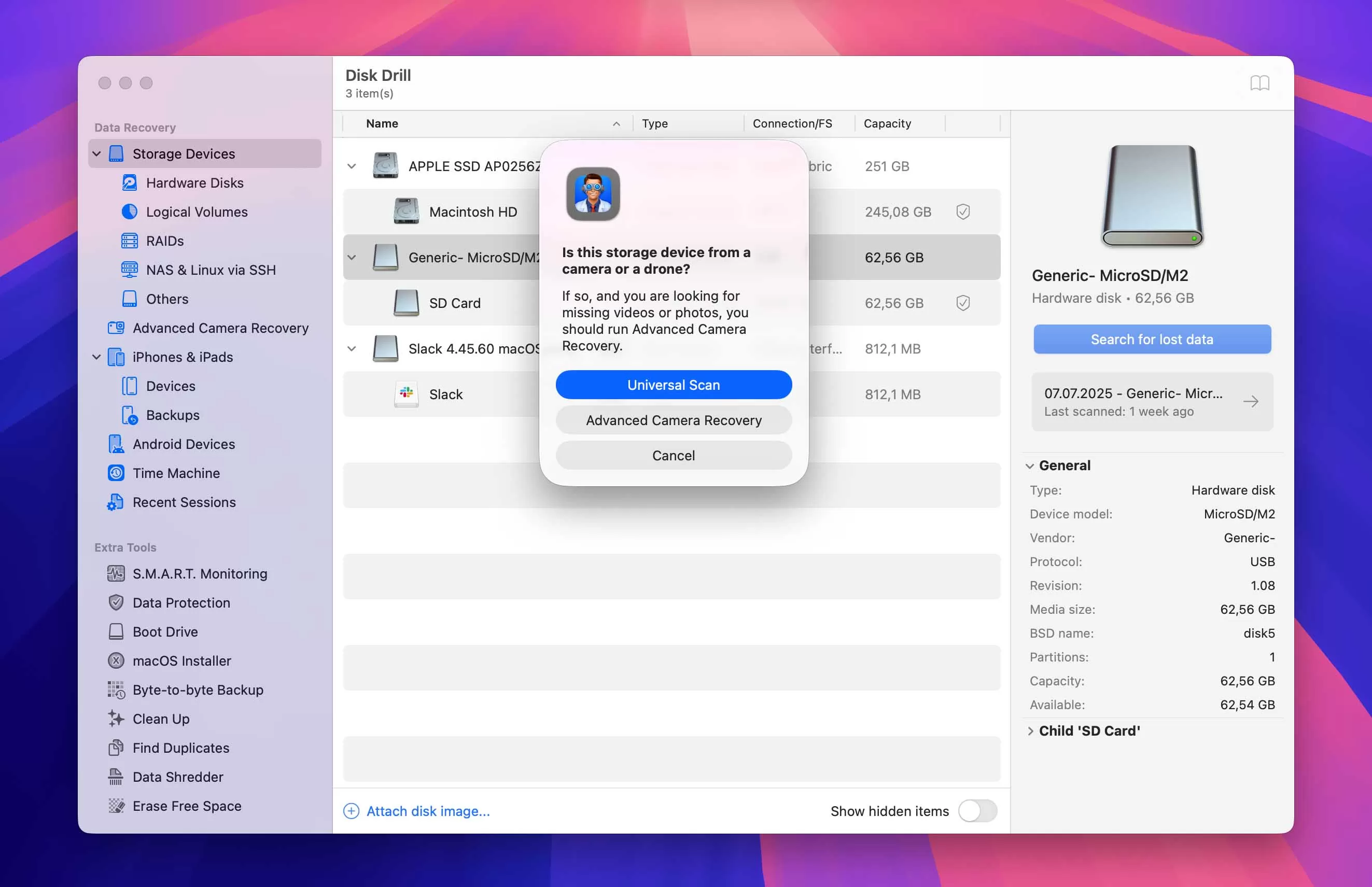Viewport: 1372px width, 887px height.
Task: Click the Macintosh HD protection shield icon
Action: point(962,212)
